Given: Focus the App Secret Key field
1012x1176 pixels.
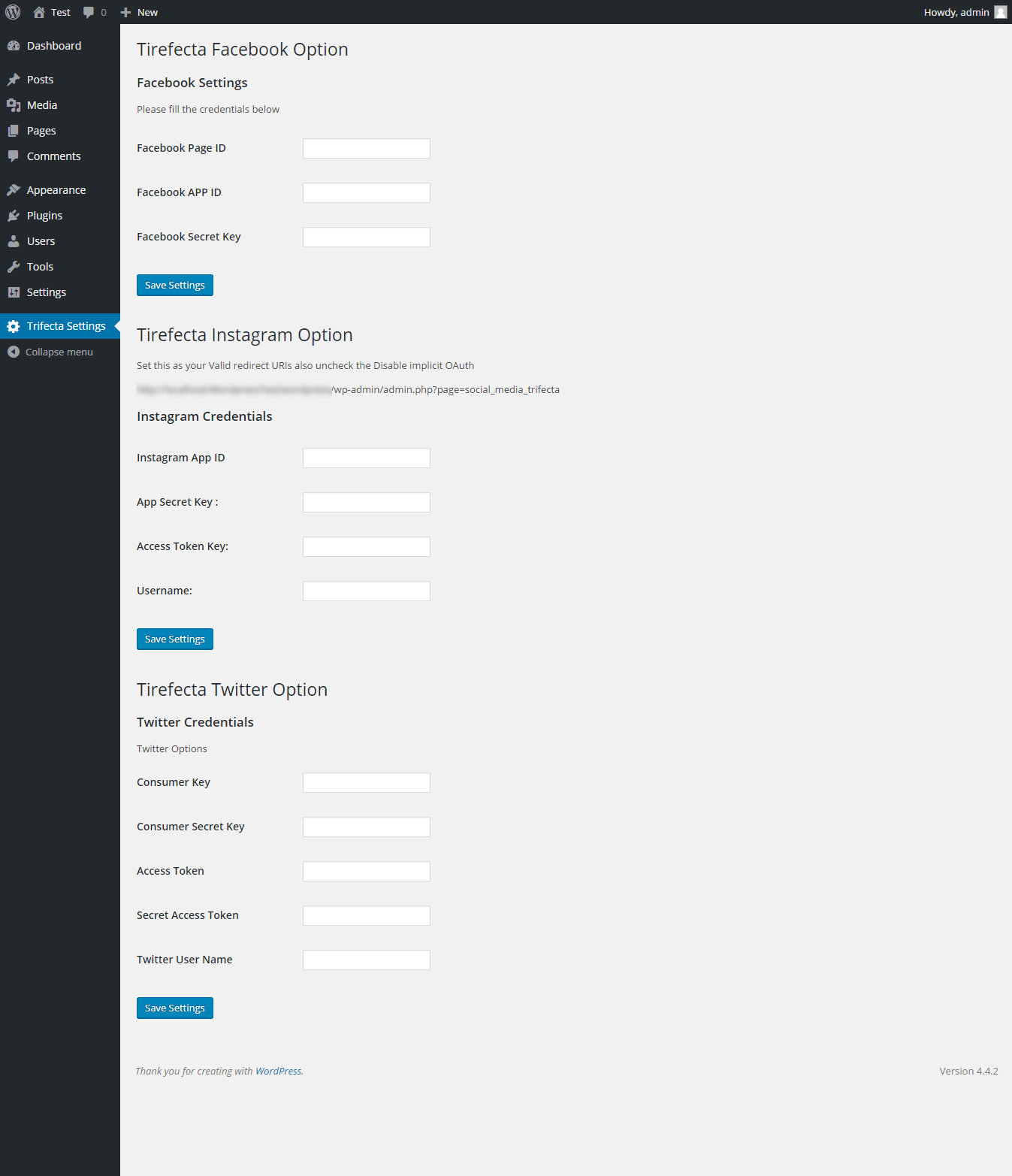Looking at the screenshot, I should [x=367, y=503].
